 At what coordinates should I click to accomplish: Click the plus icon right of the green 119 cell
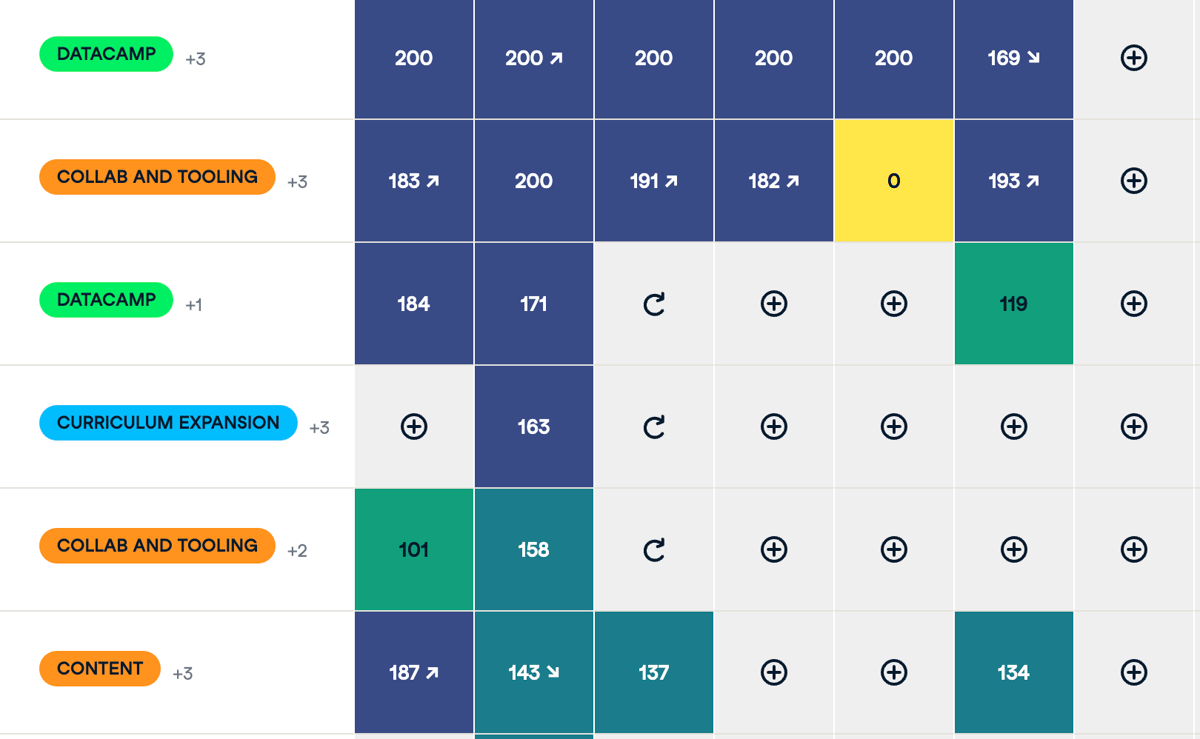(x=1133, y=304)
